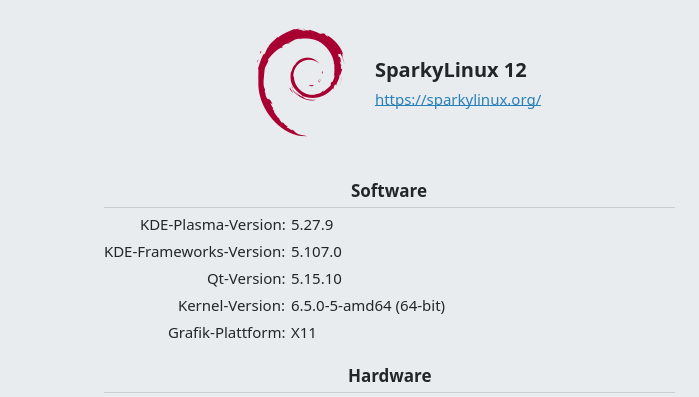Image resolution: width=699 pixels, height=397 pixels.
Task: Select the Plasma version value 5.27.9
Action: (312, 225)
